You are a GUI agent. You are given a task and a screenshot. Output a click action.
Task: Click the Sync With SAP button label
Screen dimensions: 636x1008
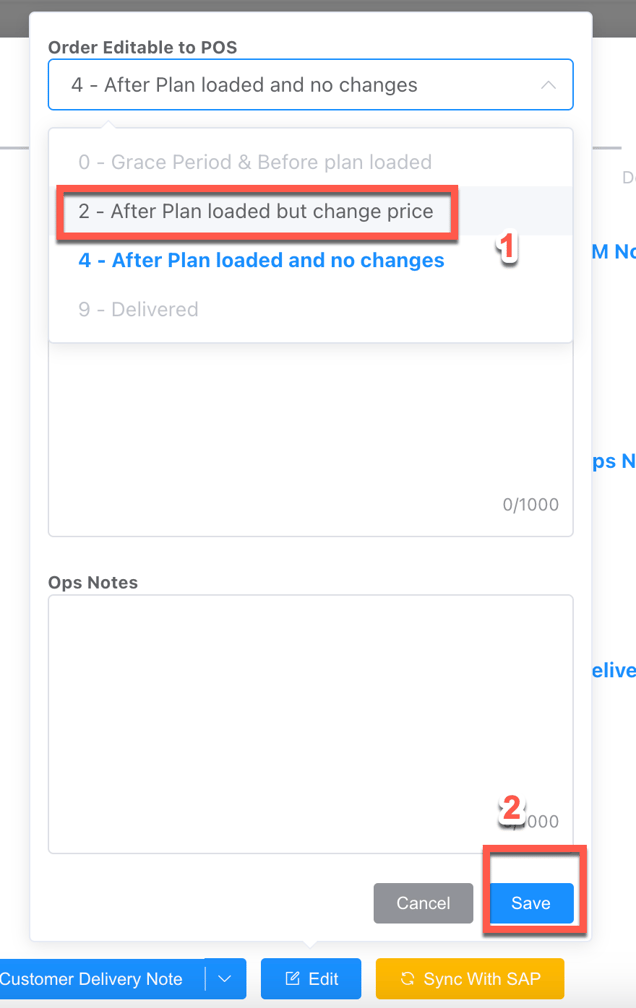point(481,979)
